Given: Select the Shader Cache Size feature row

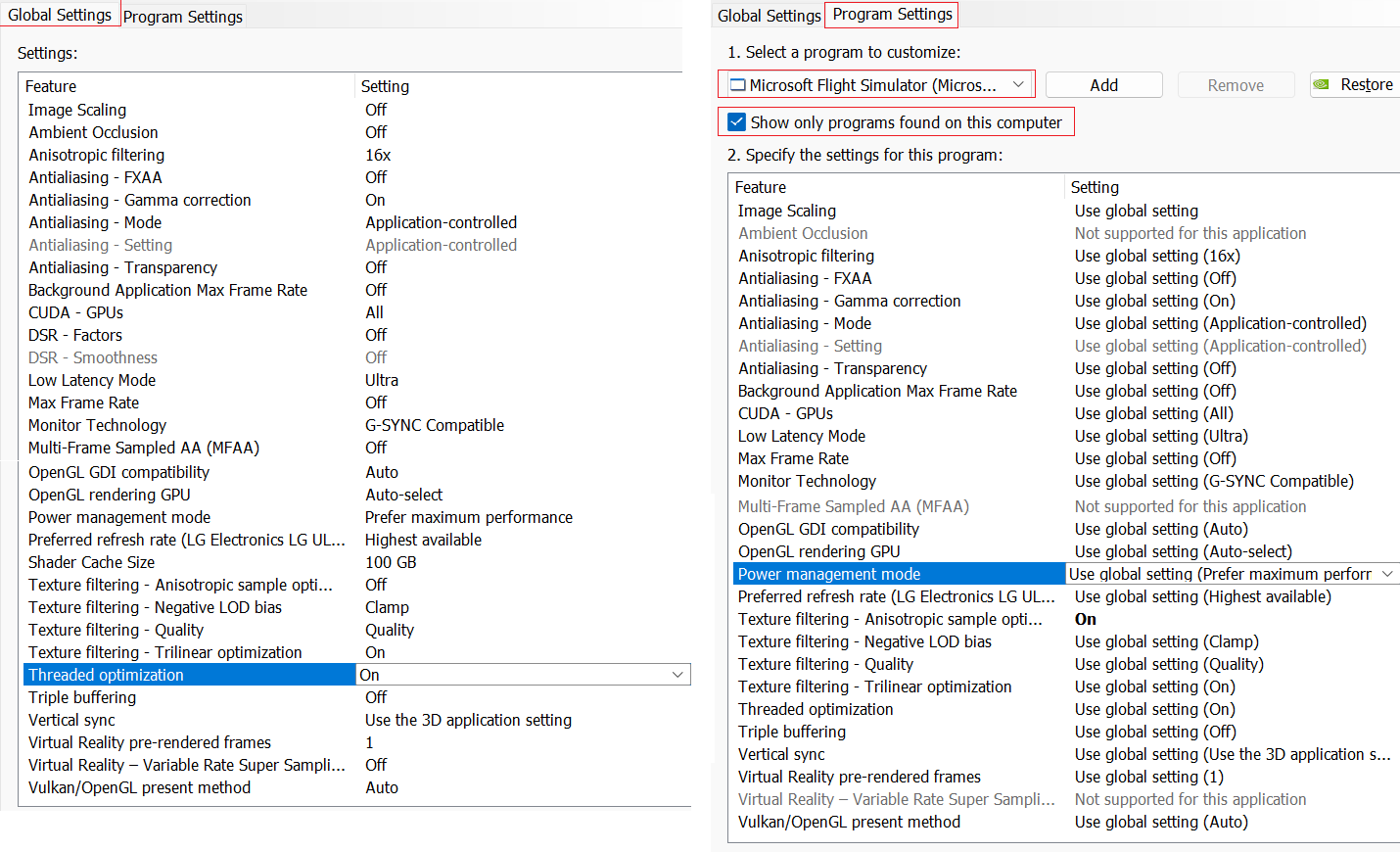Looking at the screenshot, I should [91, 562].
